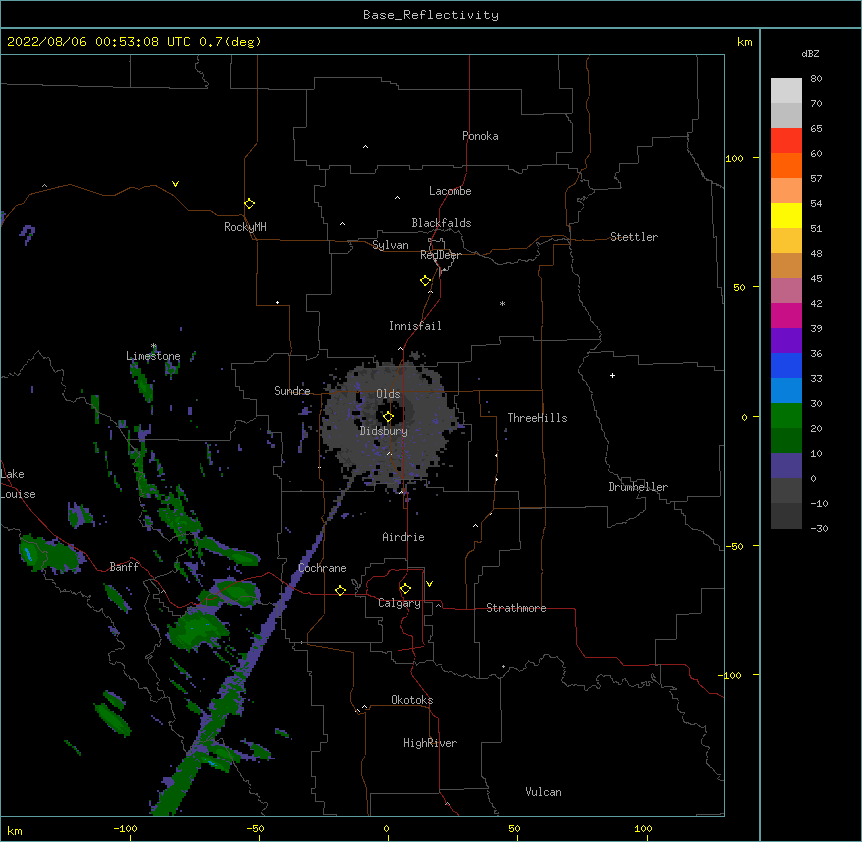Click the yellow diamond marker above RockyMH
The width and height of the screenshot is (862, 842).
click(249, 204)
